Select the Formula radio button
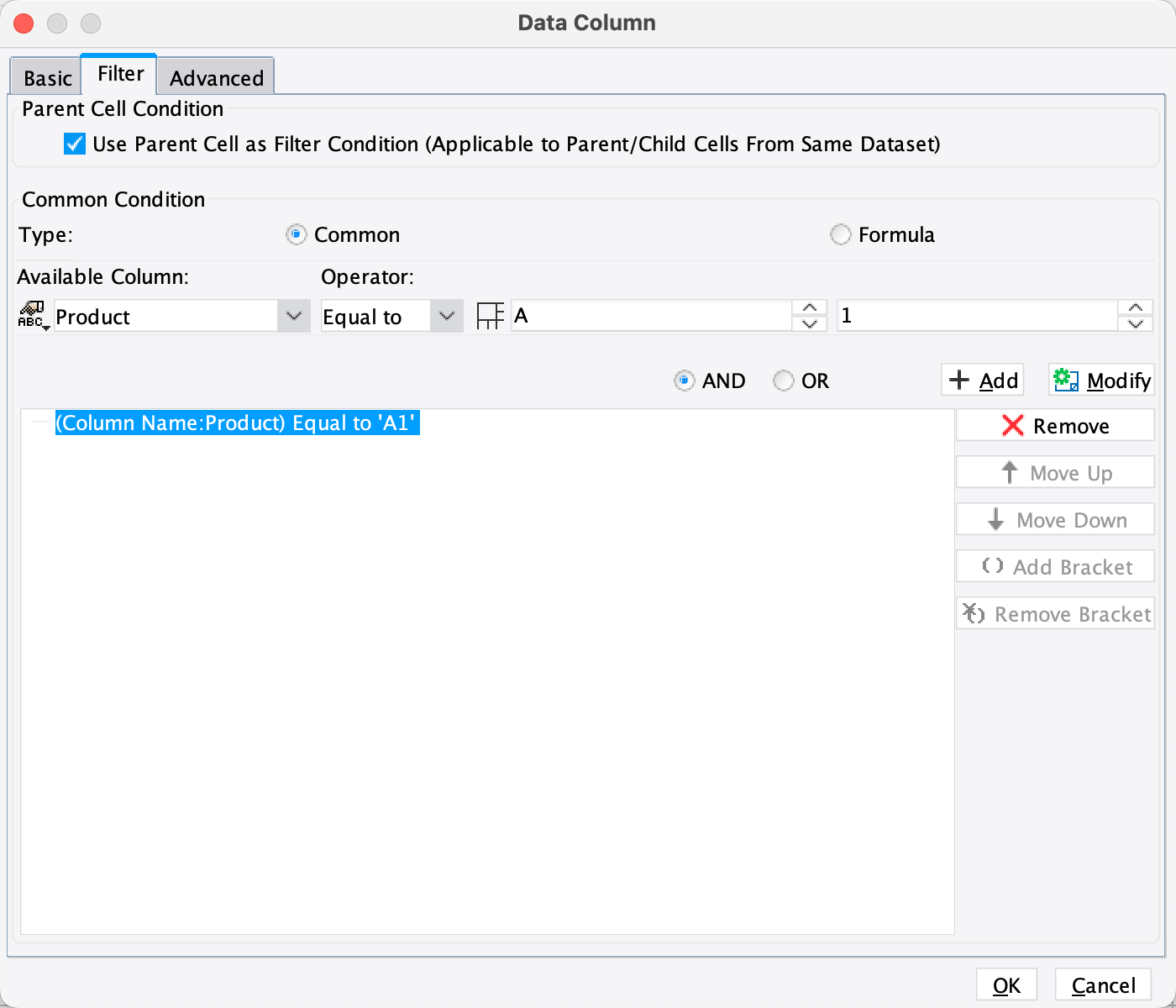This screenshot has width=1176, height=1008. click(840, 234)
